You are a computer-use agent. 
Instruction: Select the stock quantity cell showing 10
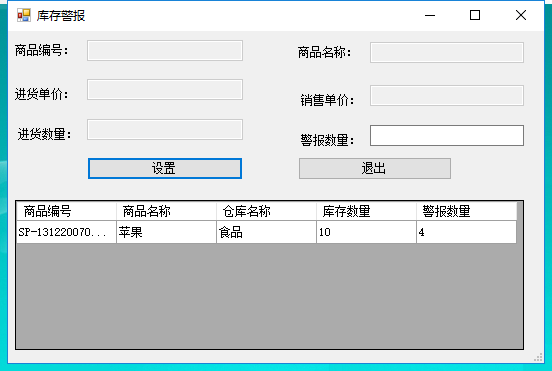[x=366, y=232]
